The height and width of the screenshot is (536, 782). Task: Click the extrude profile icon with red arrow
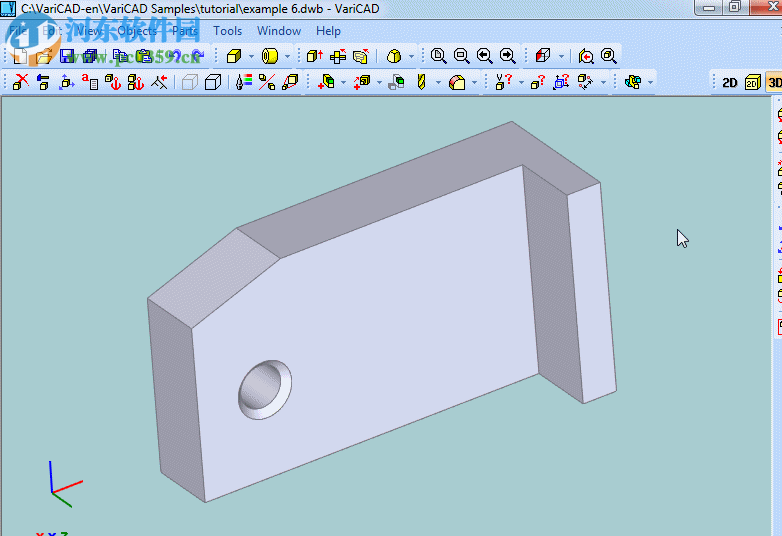[315, 56]
